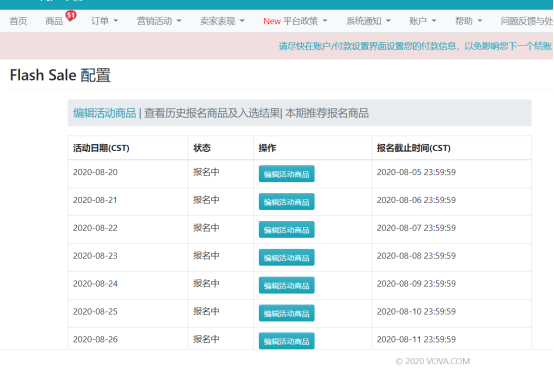This screenshot has height=372, width=554.
Task: Click 编辑活动商品 button for 2020-08-20
Action: (287, 174)
